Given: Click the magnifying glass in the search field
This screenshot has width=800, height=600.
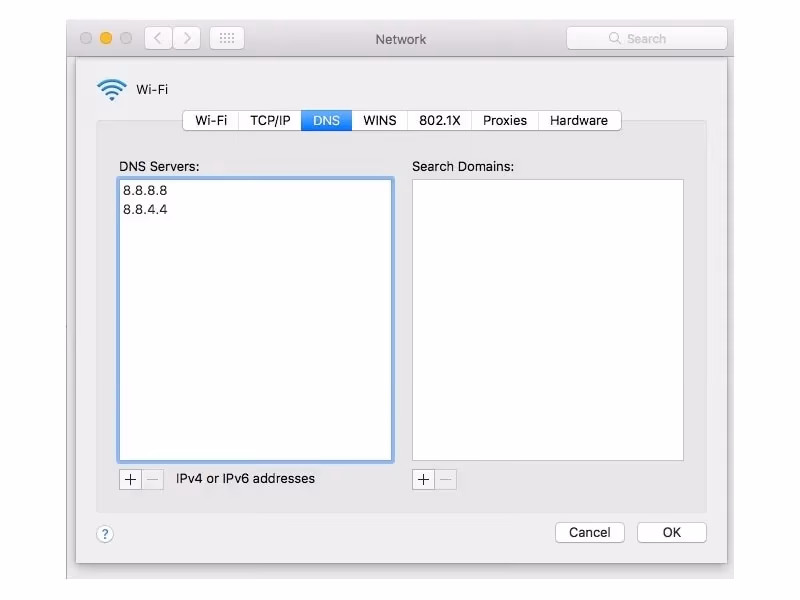Looking at the screenshot, I should [x=613, y=37].
